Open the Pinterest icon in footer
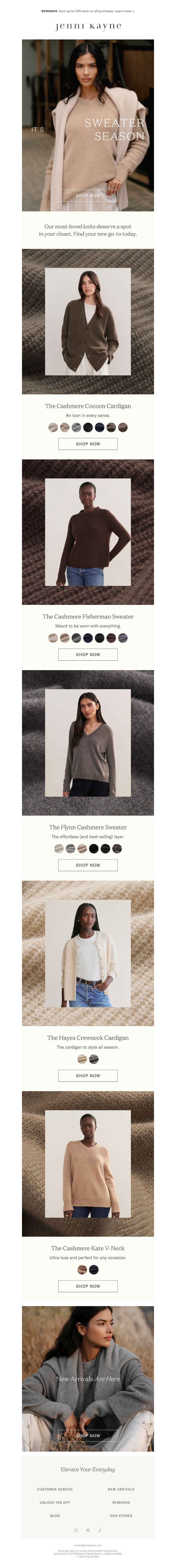The height and width of the screenshot is (1568, 176). [88, 1530]
